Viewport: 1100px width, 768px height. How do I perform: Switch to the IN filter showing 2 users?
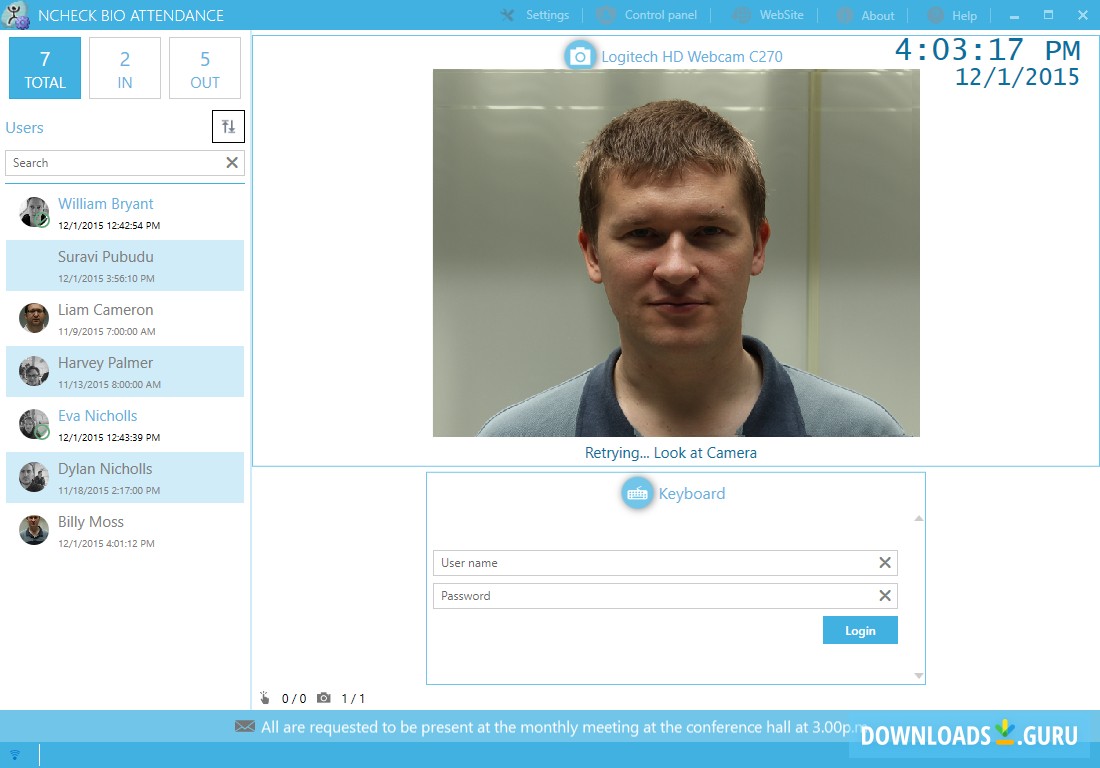tap(124, 67)
